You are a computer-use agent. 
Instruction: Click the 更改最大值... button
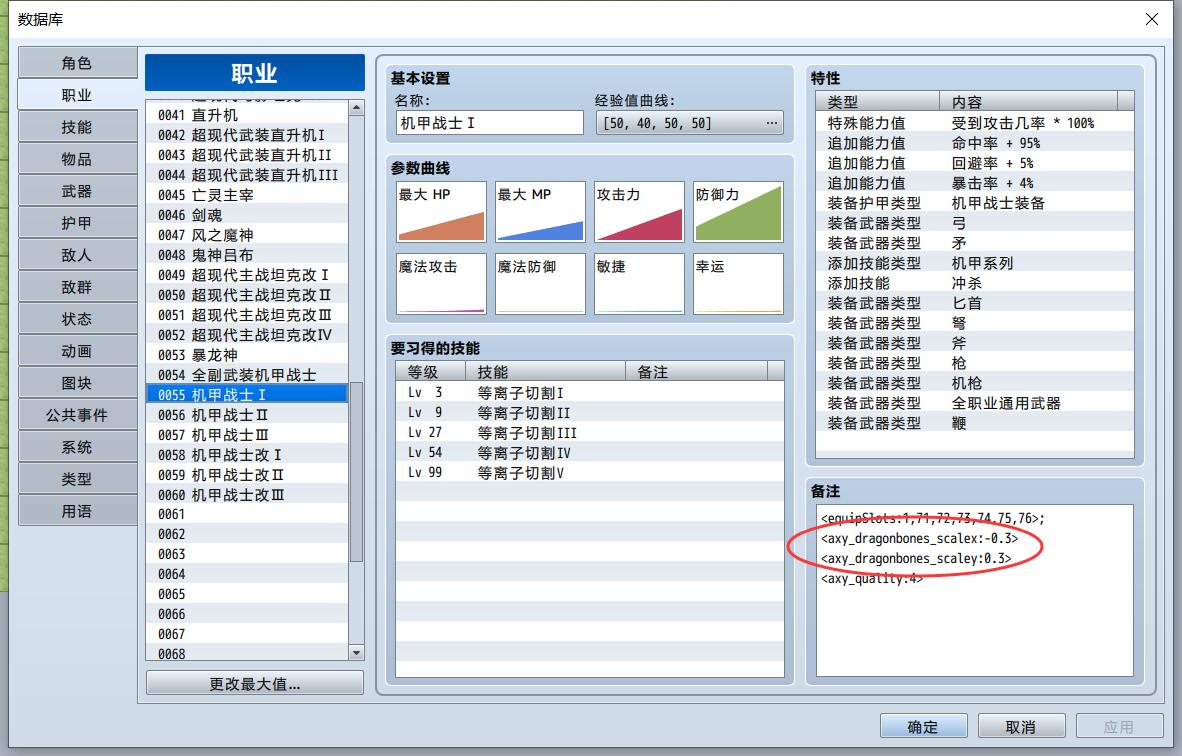pyautogui.click(x=255, y=684)
